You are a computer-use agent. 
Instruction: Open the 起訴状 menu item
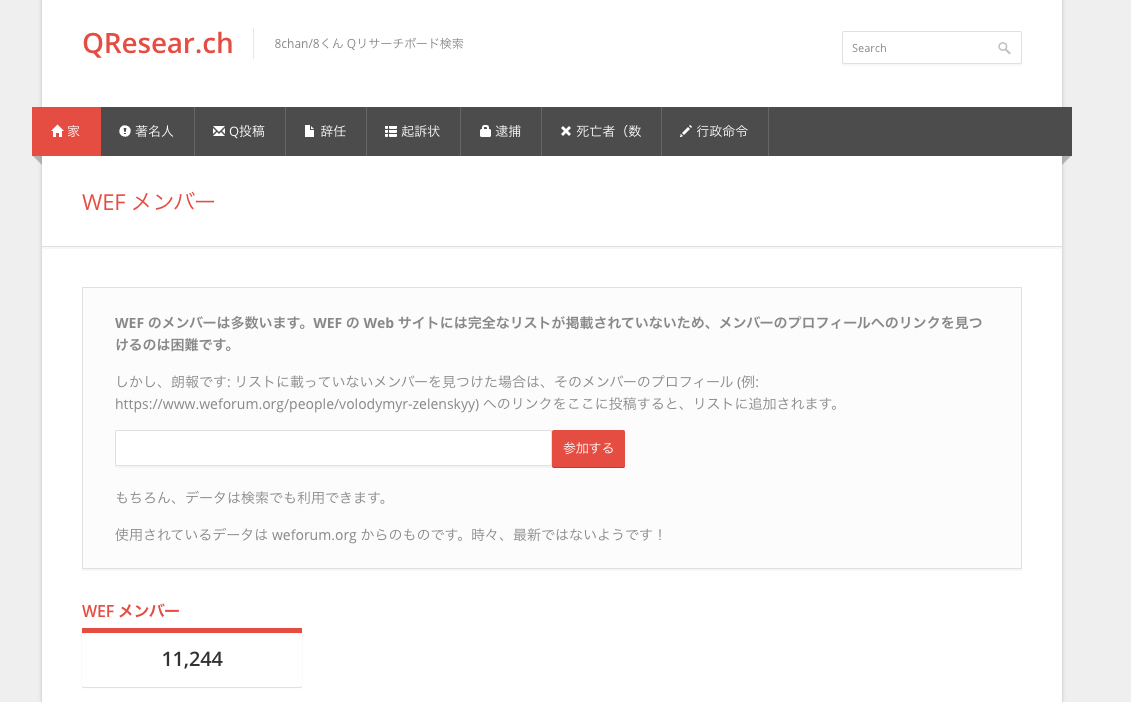pos(413,131)
